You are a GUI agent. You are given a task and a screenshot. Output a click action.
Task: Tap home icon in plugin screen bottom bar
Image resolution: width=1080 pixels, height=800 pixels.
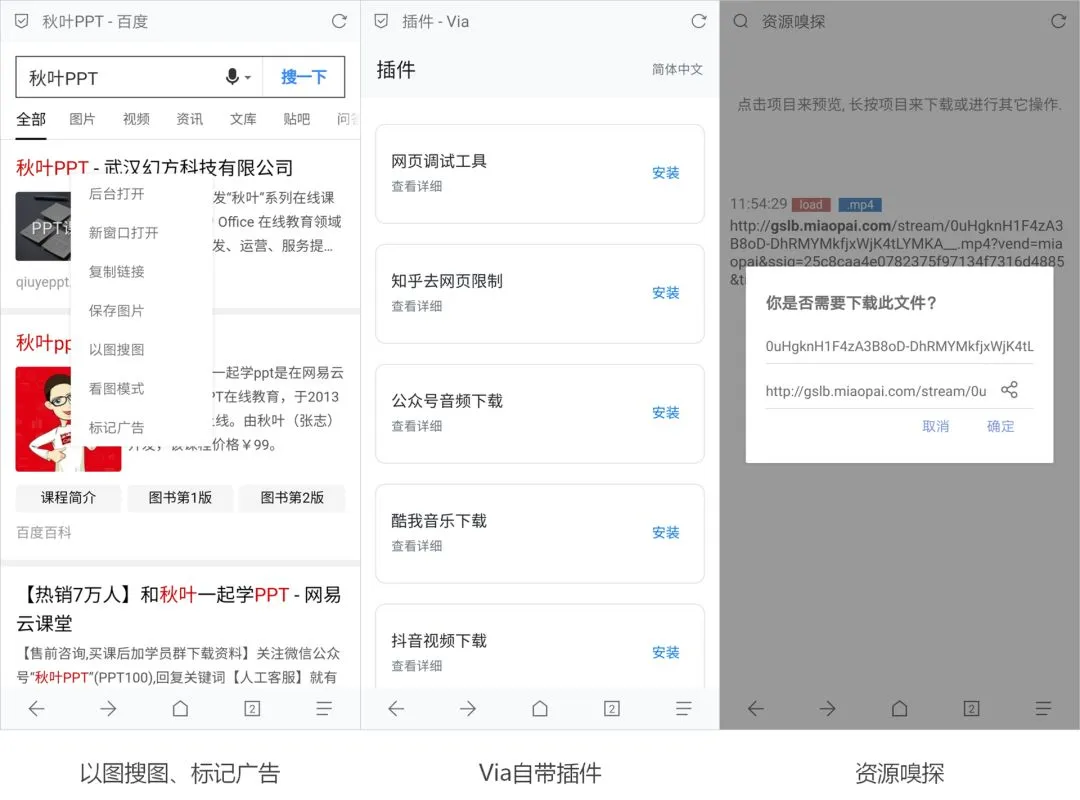[540, 708]
